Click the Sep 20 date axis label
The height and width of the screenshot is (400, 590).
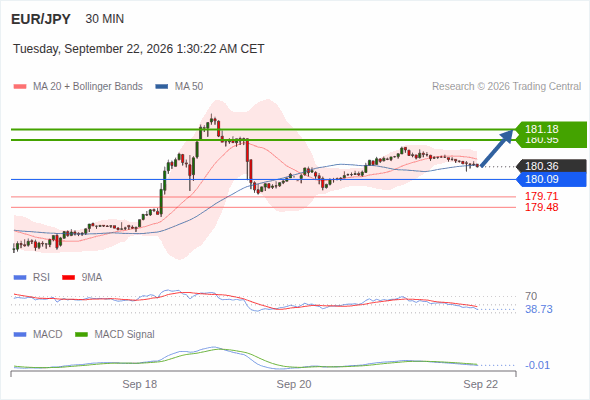pyautogui.click(x=294, y=384)
